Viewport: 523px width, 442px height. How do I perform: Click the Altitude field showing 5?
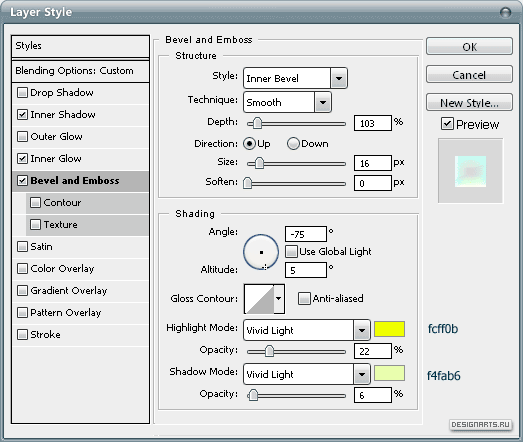click(x=306, y=270)
